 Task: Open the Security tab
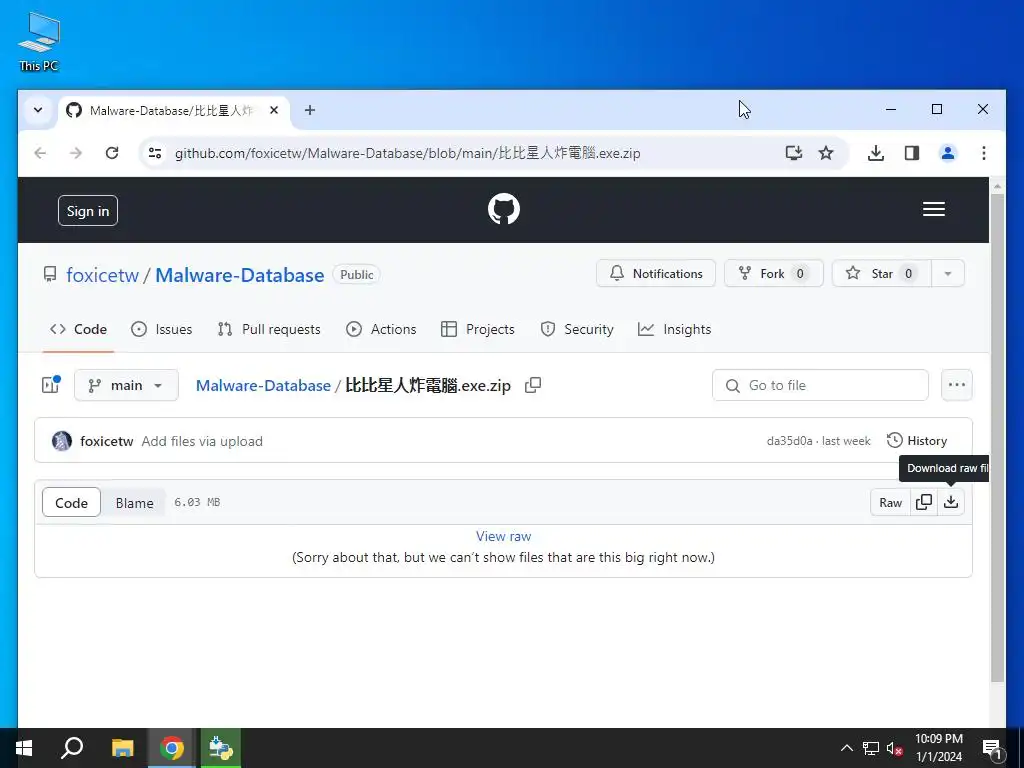point(577,329)
